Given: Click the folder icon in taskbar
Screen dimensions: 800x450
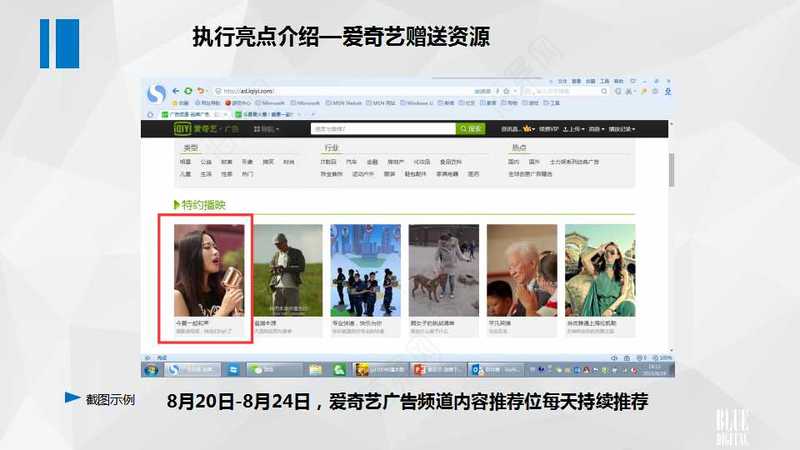Looking at the screenshot, I should pyautogui.click(x=315, y=369).
